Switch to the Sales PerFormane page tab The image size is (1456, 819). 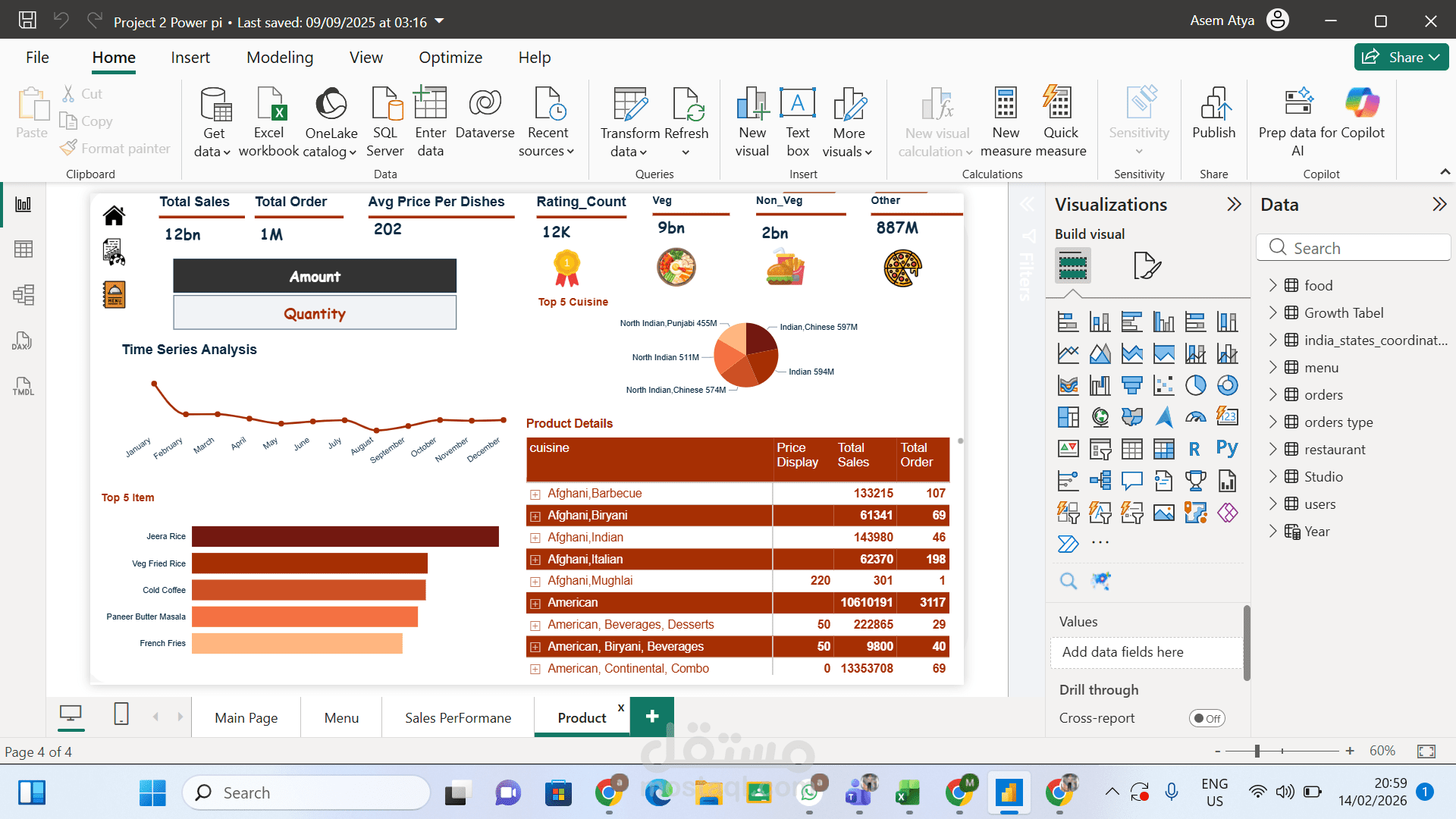coord(458,717)
